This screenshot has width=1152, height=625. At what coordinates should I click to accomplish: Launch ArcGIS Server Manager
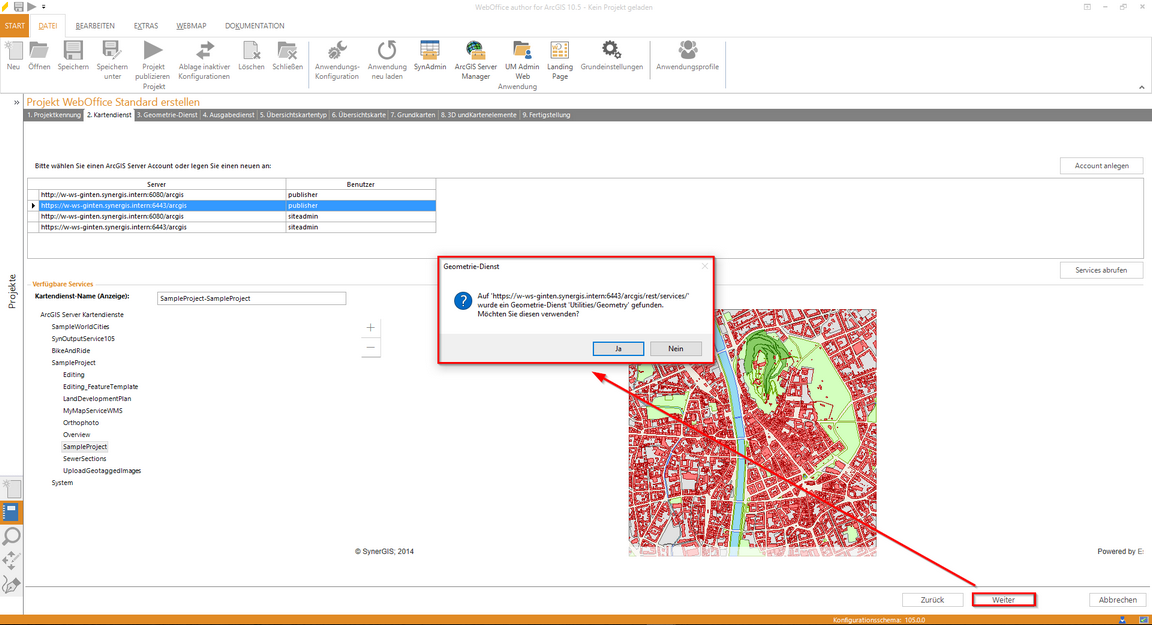coord(475,50)
